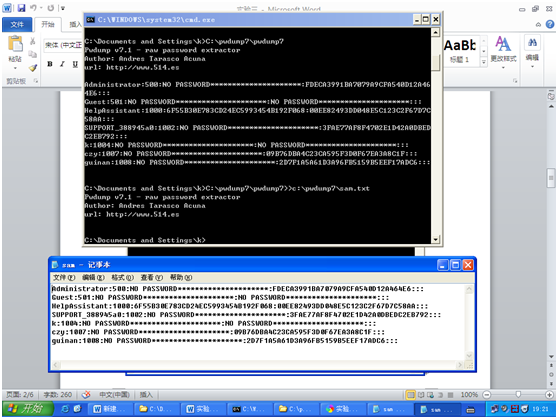Open Notepad's 帮助(H) menu
Screen dimensions: 558x419
click(181, 277)
